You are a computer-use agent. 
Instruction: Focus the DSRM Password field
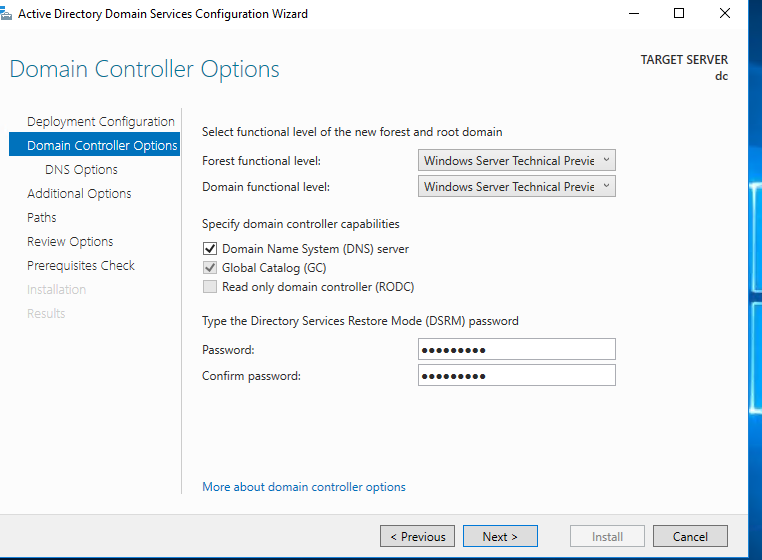click(x=517, y=350)
